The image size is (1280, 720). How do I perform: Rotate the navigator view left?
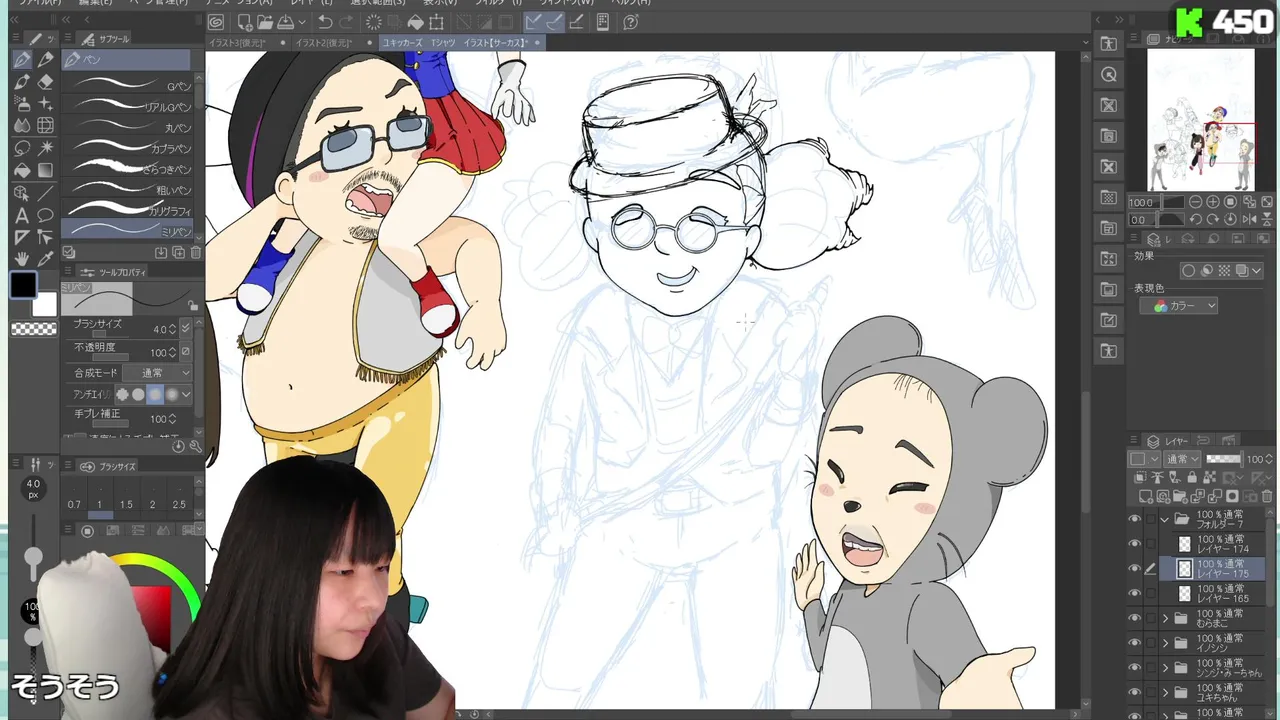tap(1196, 219)
